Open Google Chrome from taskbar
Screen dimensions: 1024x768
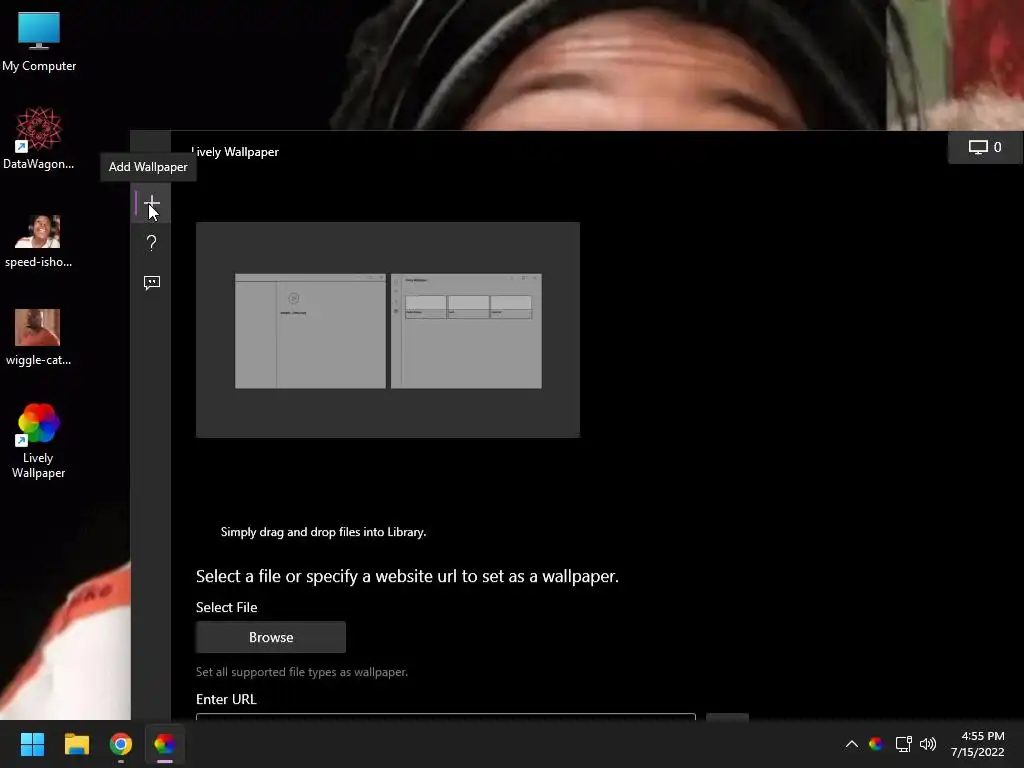tap(121, 744)
